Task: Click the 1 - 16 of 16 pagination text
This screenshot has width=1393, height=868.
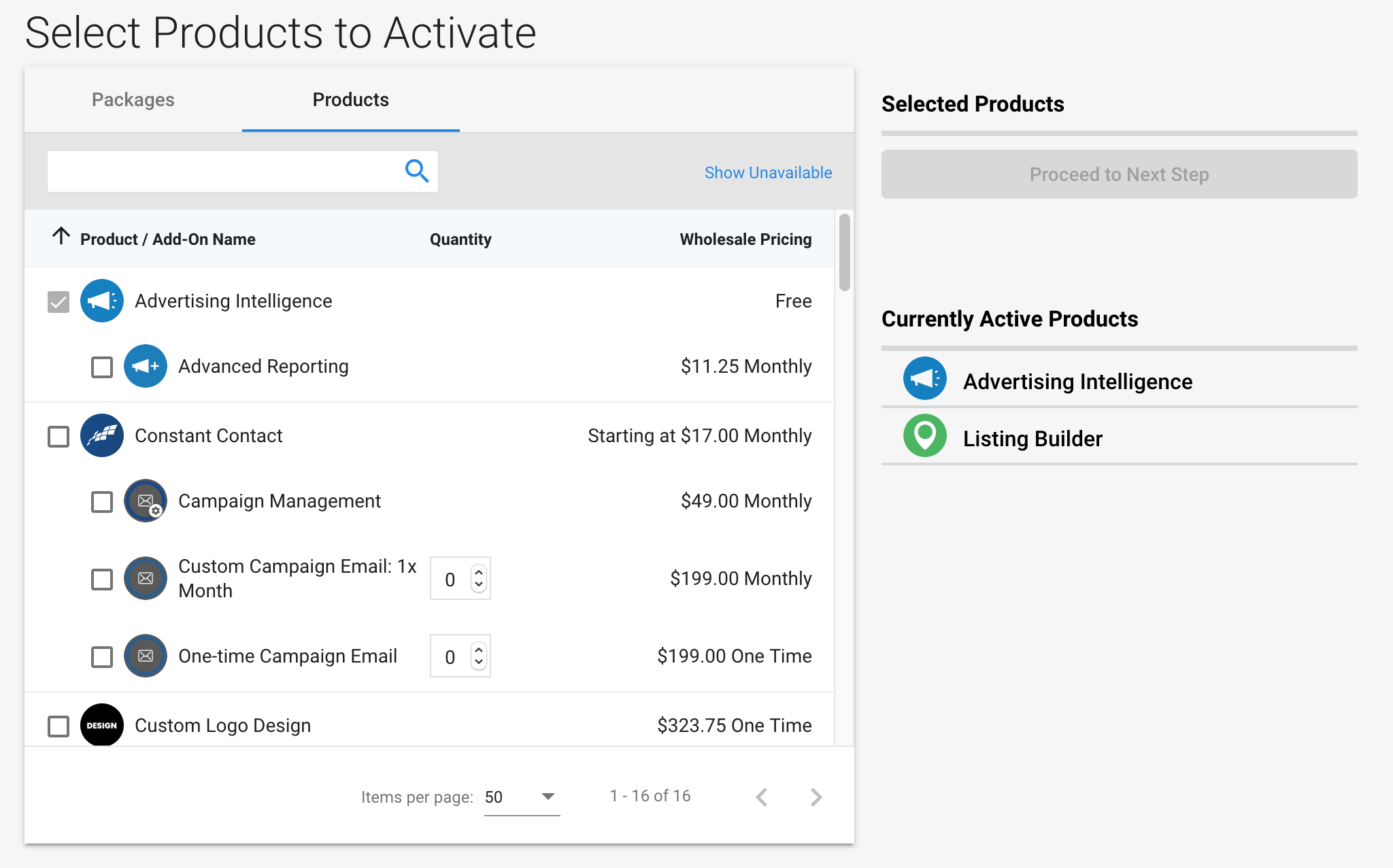Action: point(650,796)
